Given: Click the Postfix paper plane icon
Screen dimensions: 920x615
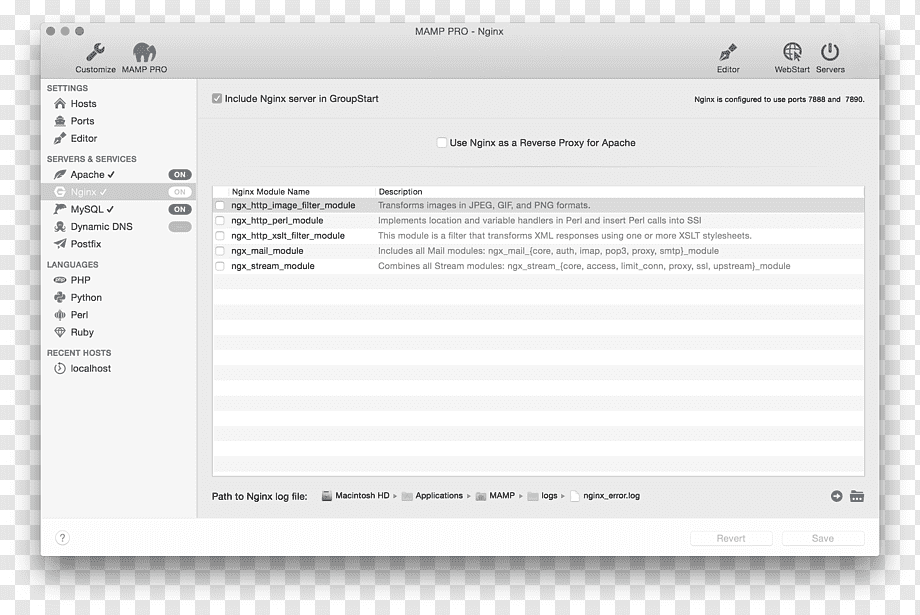Looking at the screenshot, I should tap(60, 244).
